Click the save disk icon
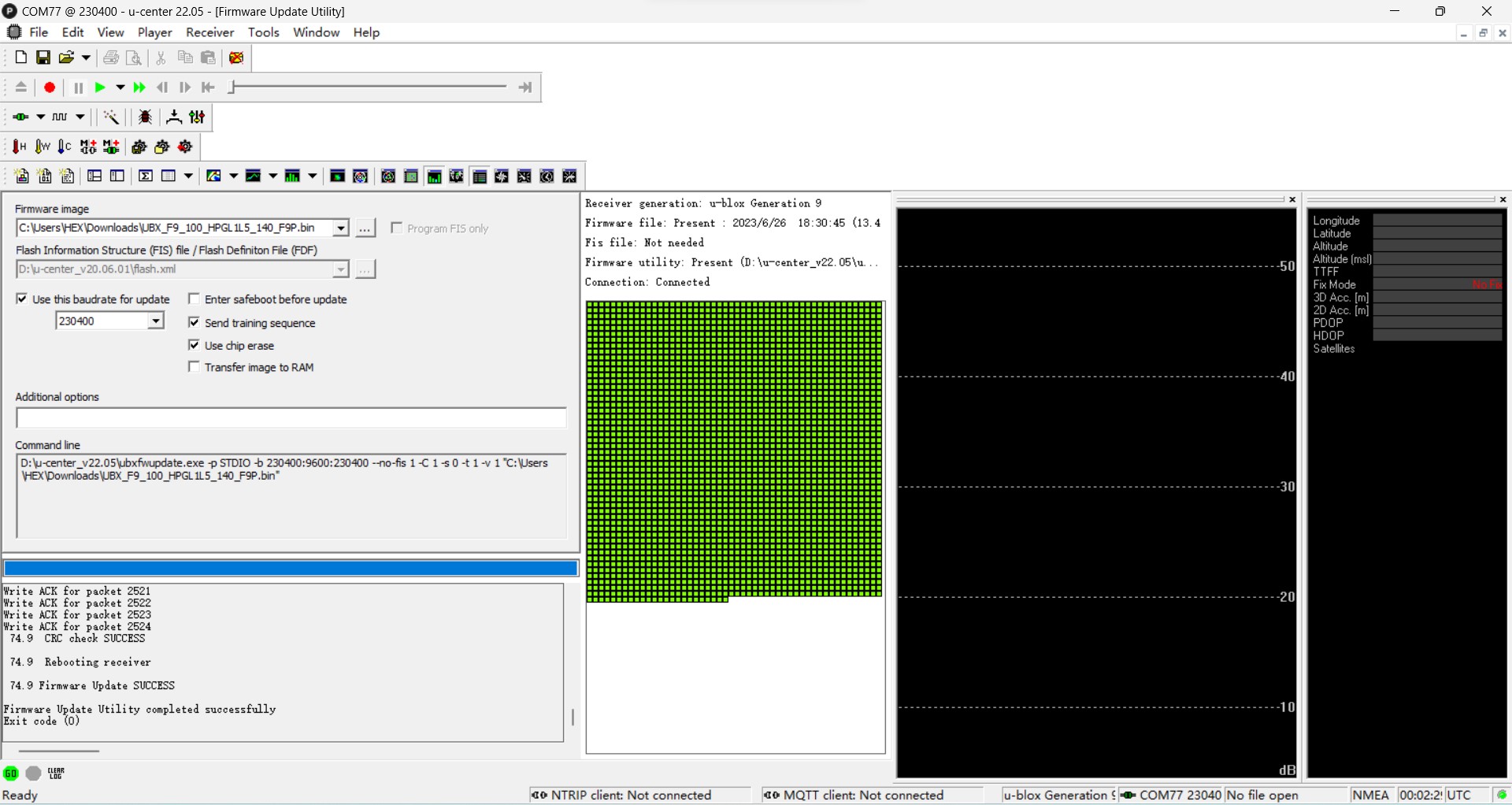The image size is (1512, 805). pos(43,57)
